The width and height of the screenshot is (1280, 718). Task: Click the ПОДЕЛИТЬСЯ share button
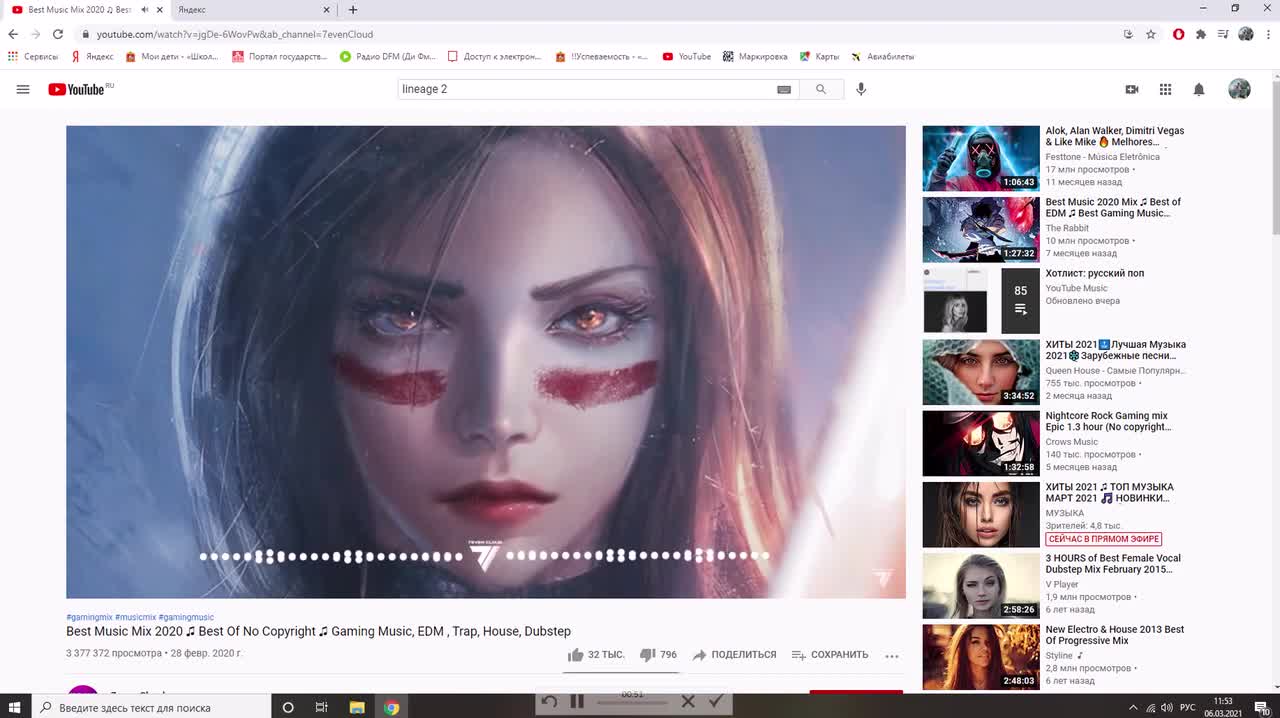(734, 655)
